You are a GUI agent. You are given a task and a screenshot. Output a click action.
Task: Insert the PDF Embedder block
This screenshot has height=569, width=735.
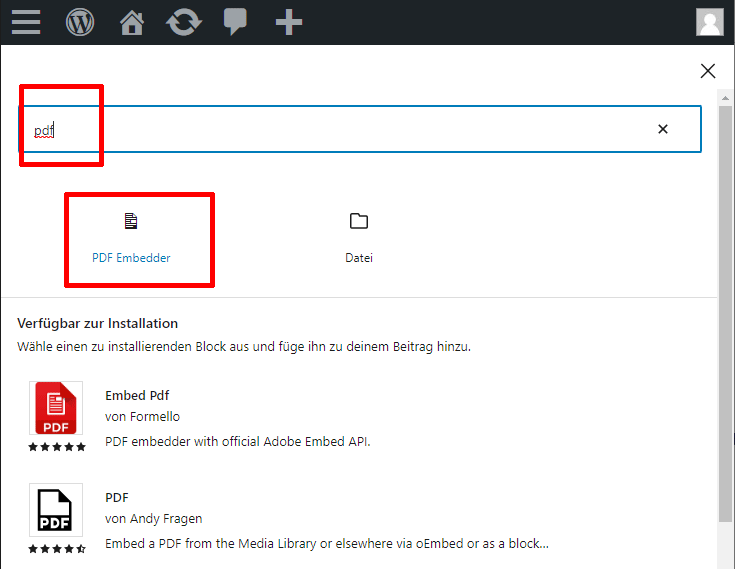131,239
